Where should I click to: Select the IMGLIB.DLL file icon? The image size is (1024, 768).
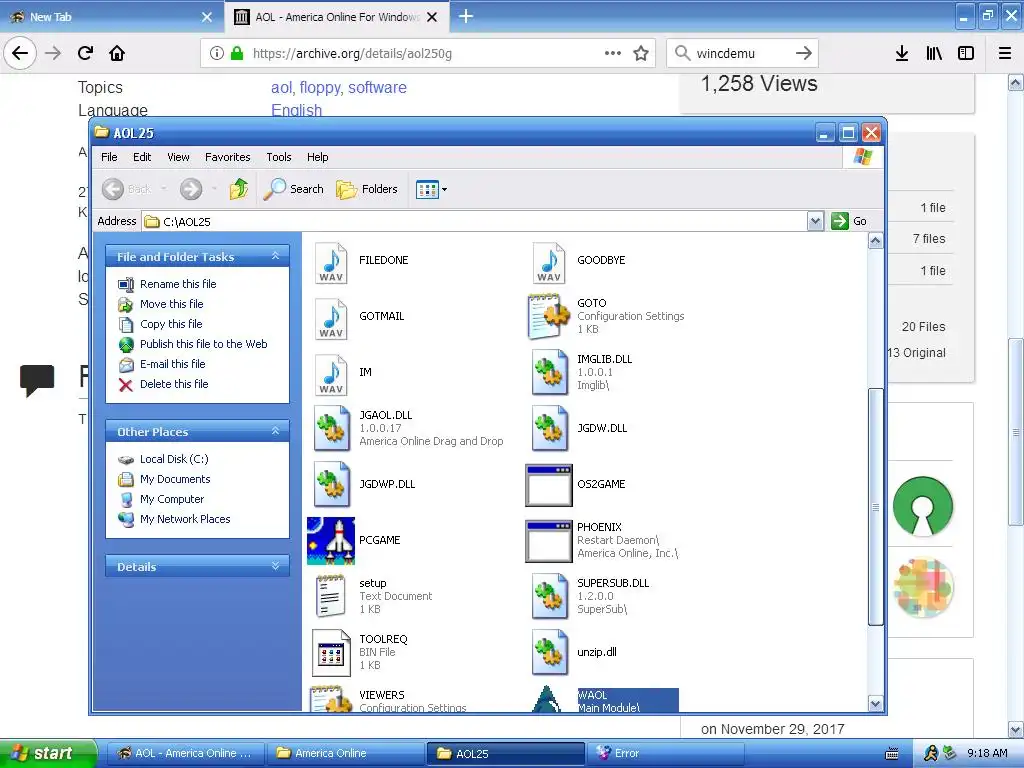pyautogui.click(x=549, y=372)
